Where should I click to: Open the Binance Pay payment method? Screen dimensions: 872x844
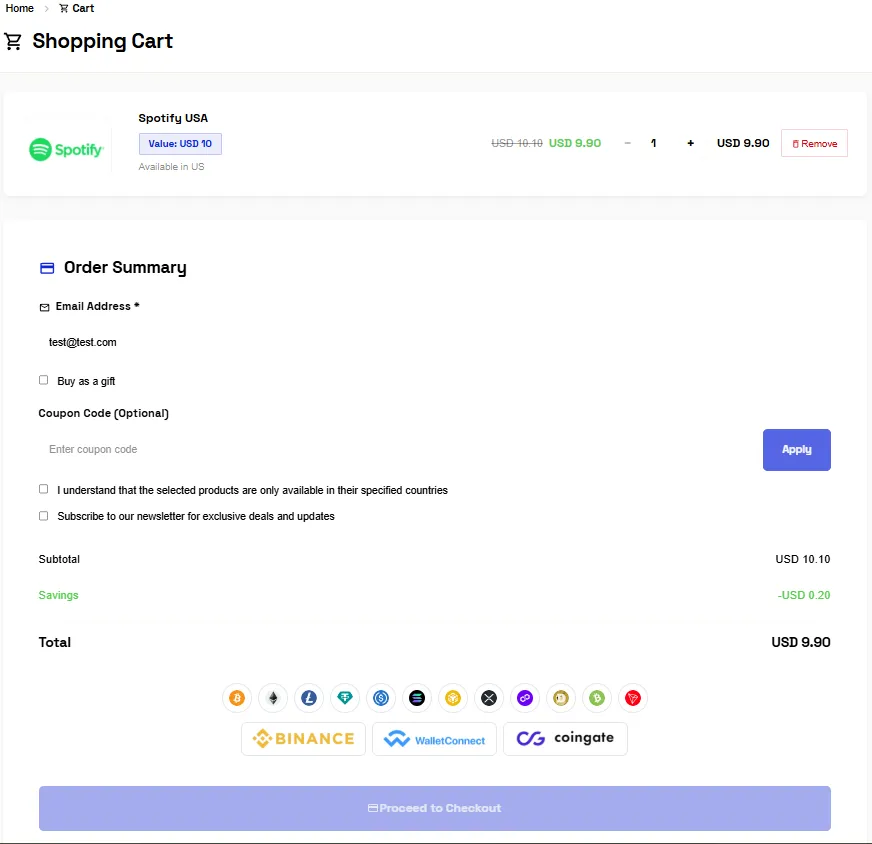[303, 738]
